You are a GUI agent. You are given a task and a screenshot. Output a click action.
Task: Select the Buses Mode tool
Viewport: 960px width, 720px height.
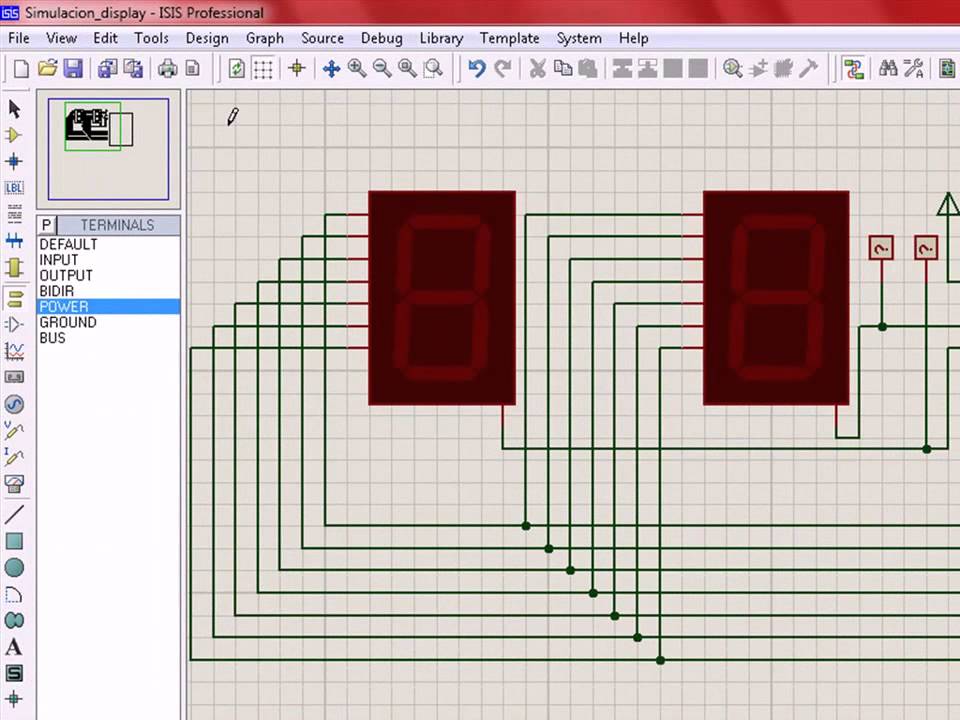[14, 241]
